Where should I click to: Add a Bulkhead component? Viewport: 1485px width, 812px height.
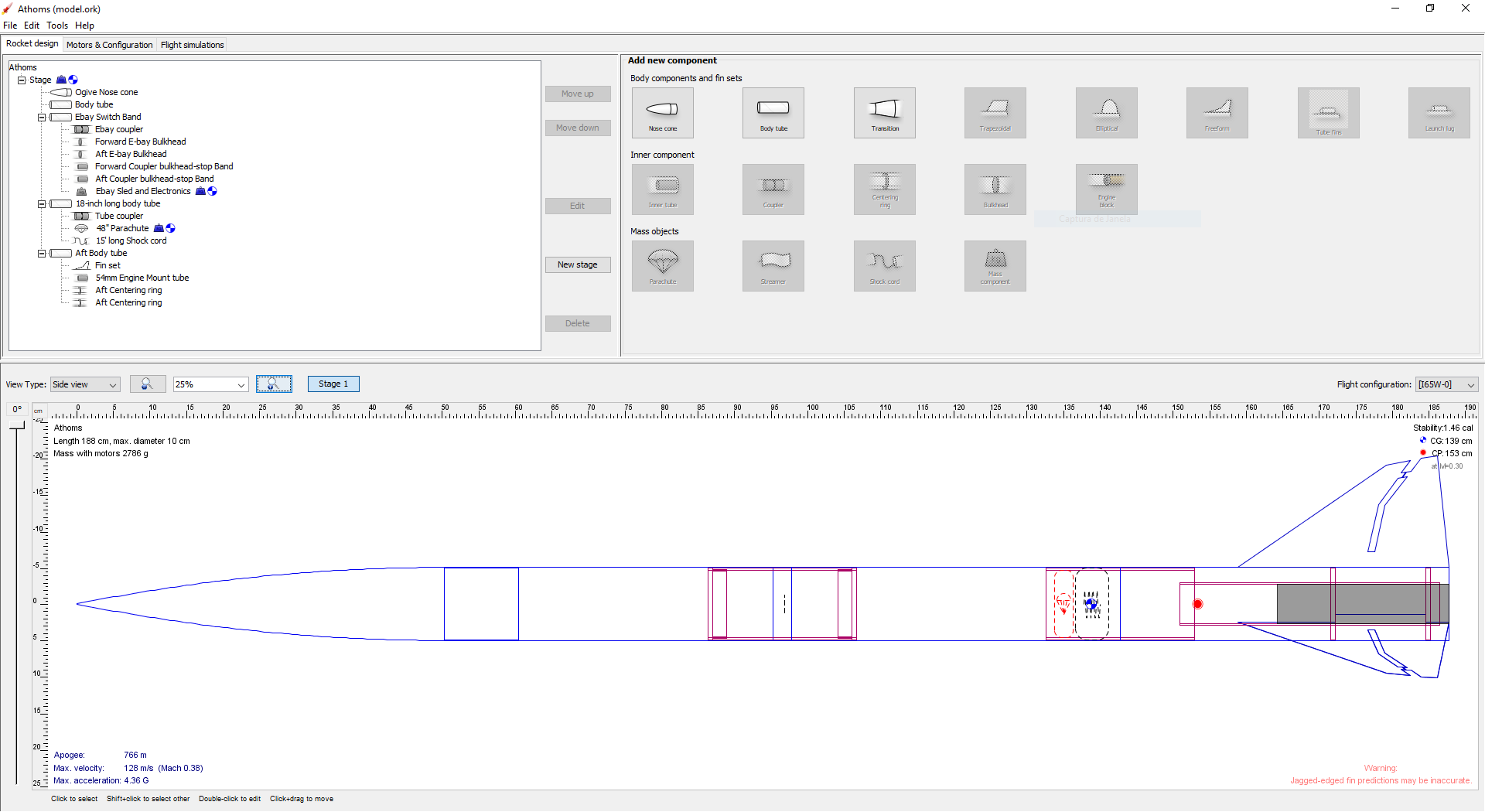click(995, 189)
